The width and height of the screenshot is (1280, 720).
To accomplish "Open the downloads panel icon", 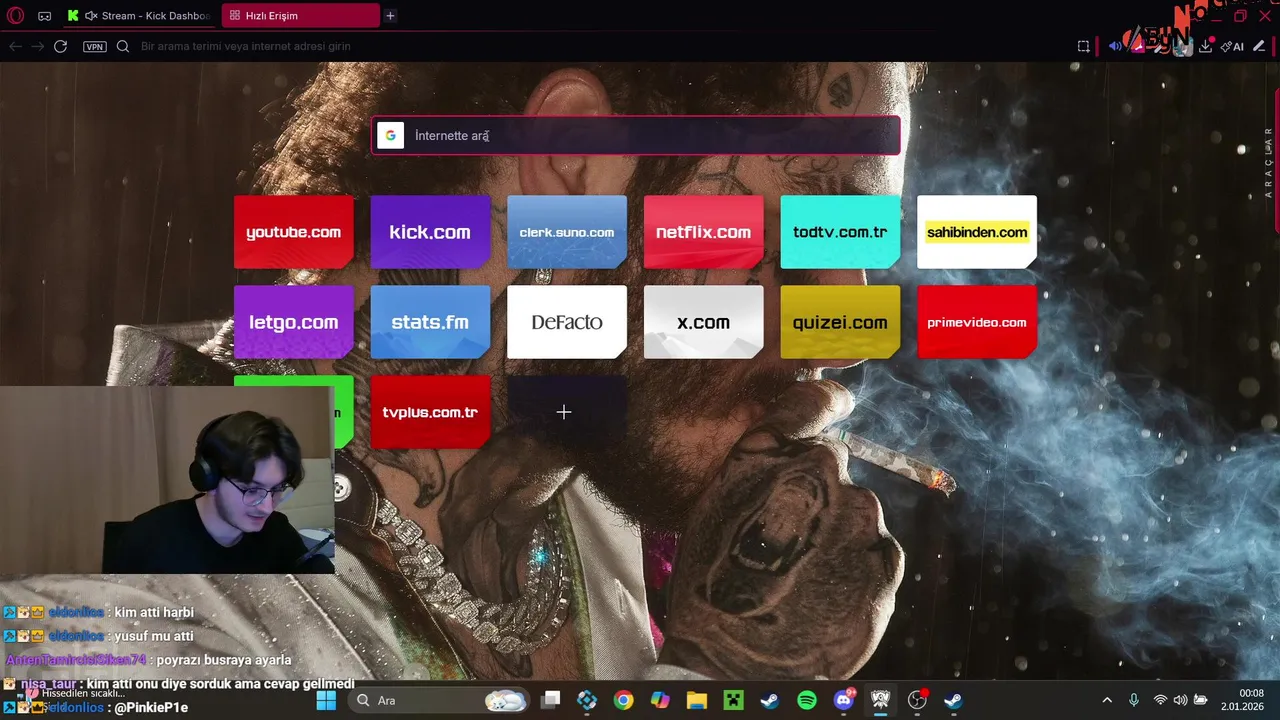I will pos(1206,46).
